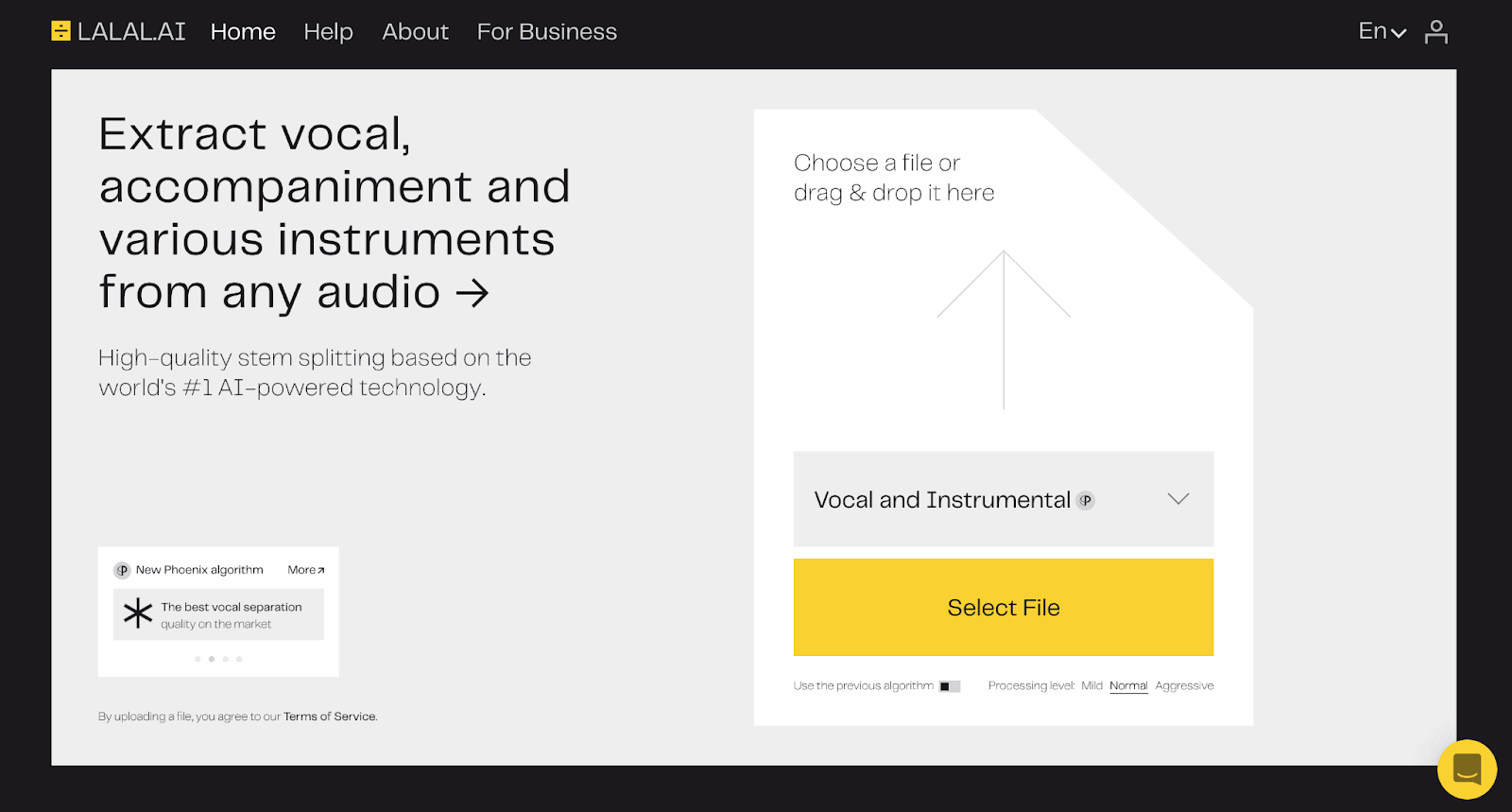Click the 'Use the previous algorithm' label

pos(864,686)
